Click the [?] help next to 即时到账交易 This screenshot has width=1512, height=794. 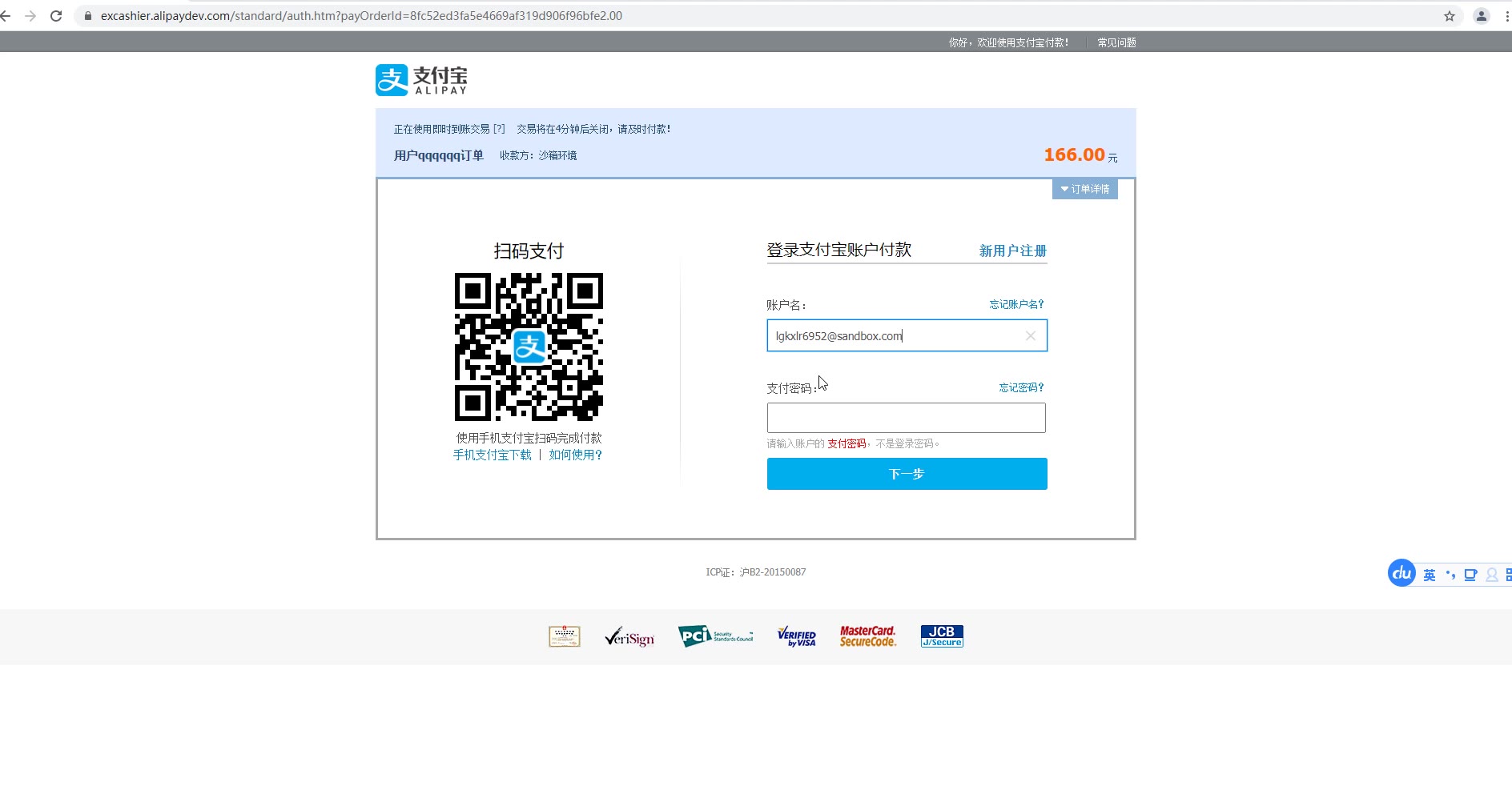tap(499, 129)
